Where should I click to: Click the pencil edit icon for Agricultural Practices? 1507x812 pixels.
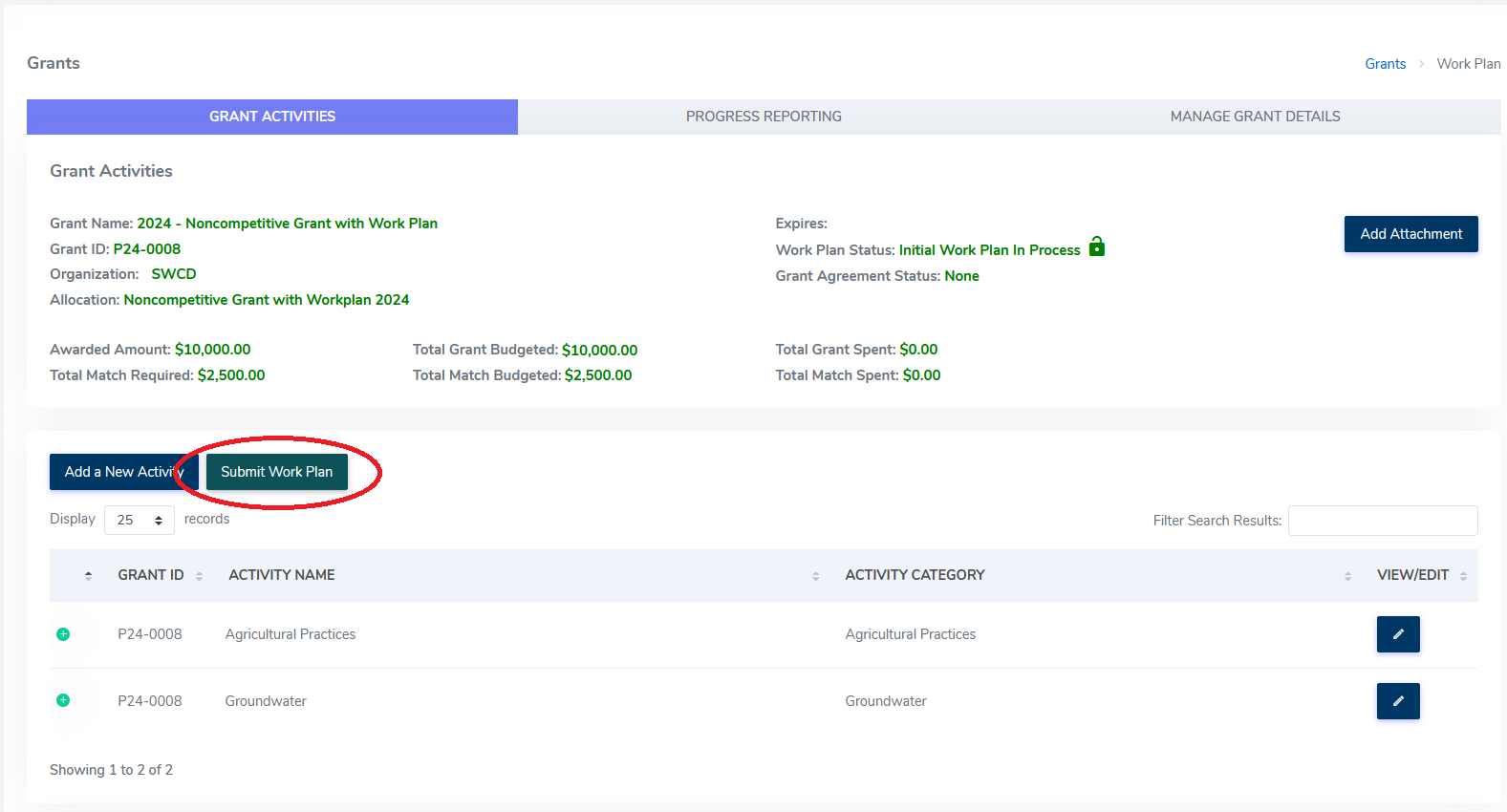[x=1397, y=634]
